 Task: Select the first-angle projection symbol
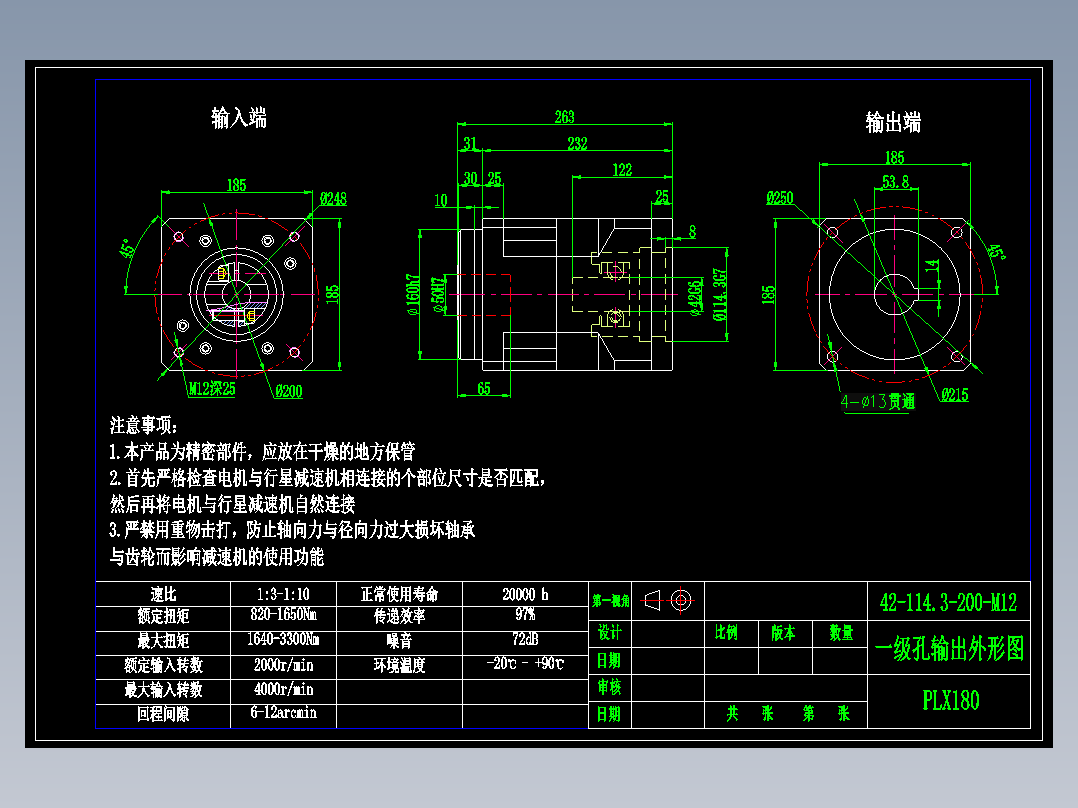point(665,602)
